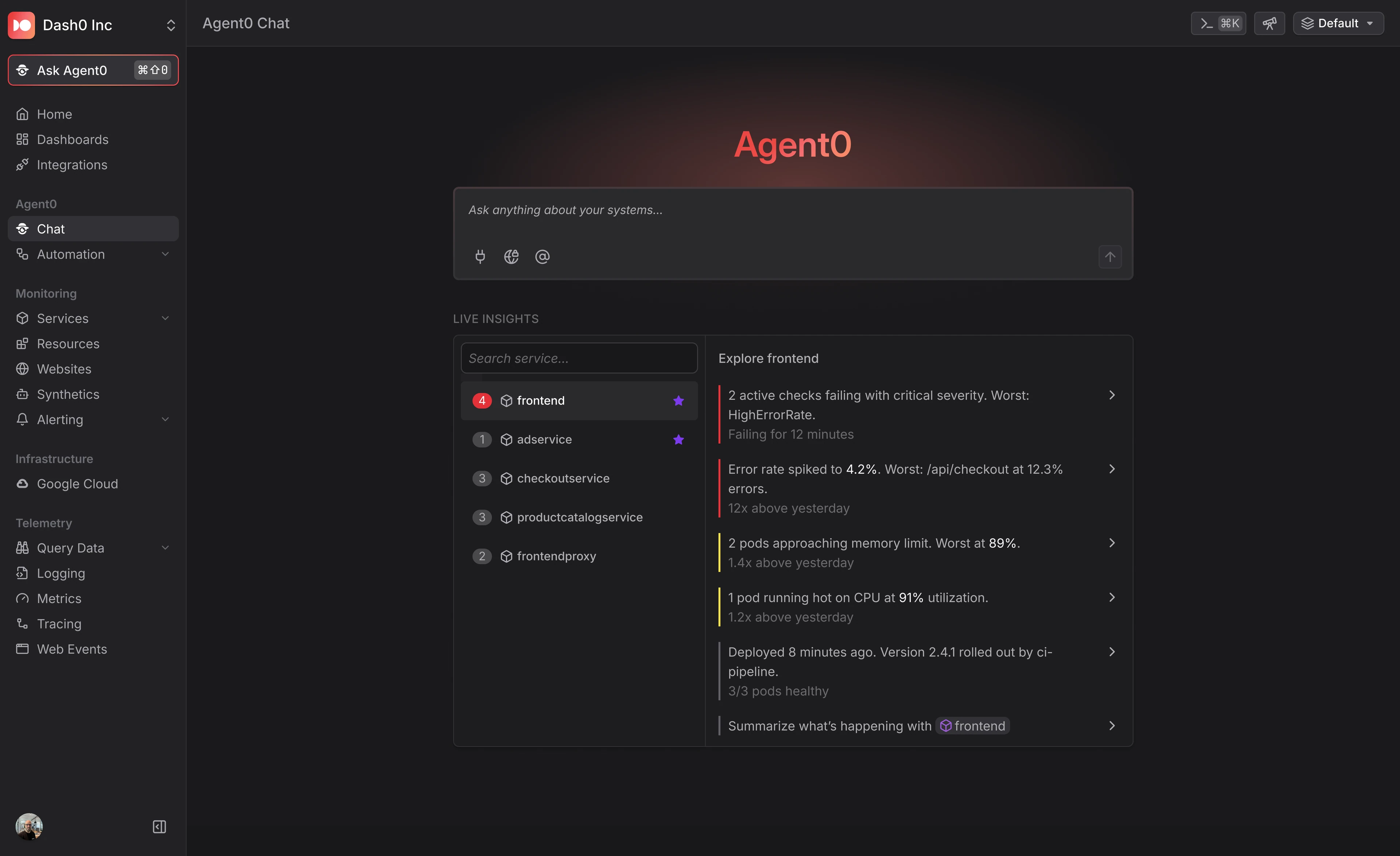The height and width of the screenshot is (856, 1400).
Task: Open the pods approaching memory limit insight
Action: click(x=918, y=553)
